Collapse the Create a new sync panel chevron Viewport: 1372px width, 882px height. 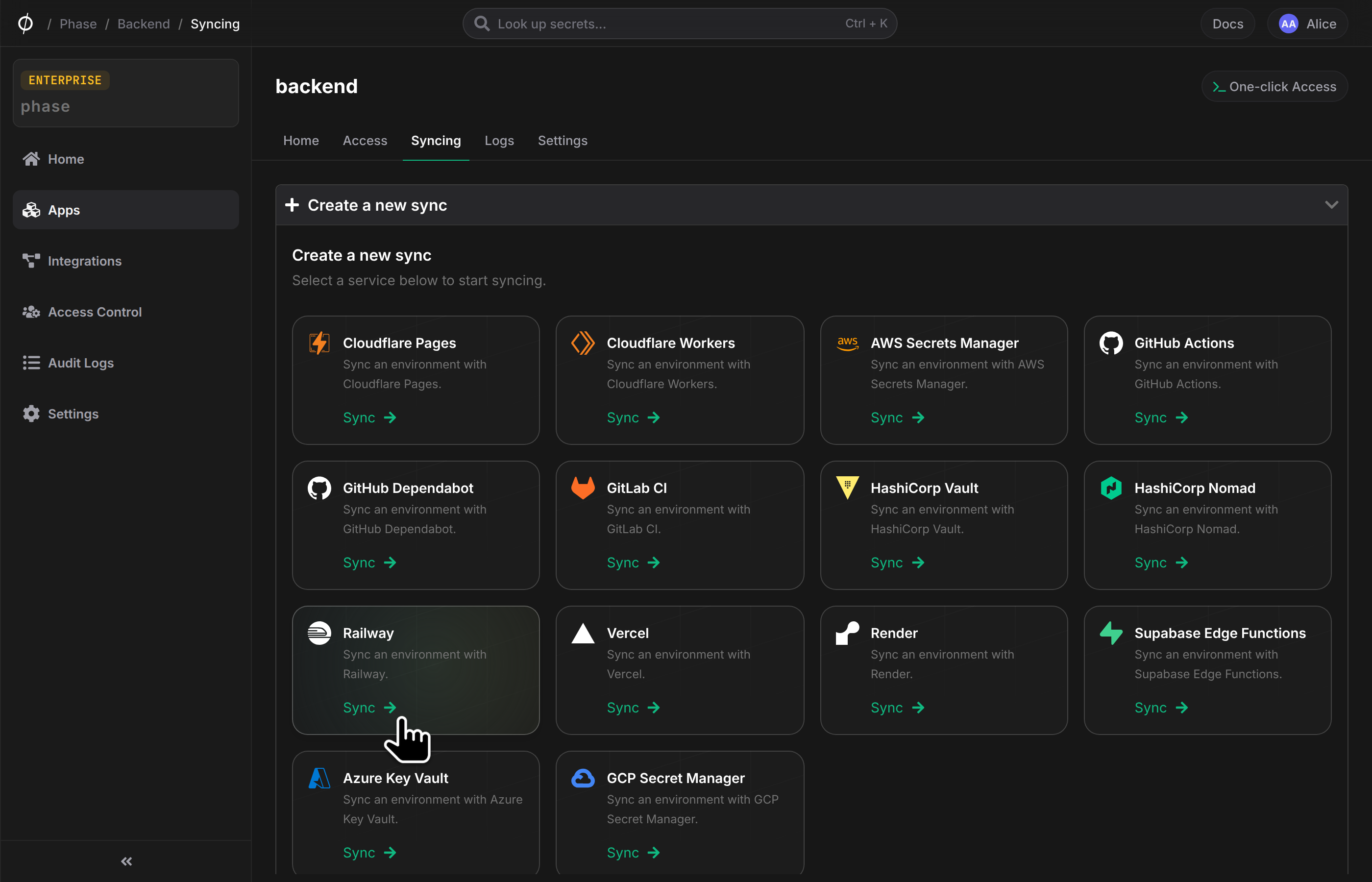(1331, 204)
